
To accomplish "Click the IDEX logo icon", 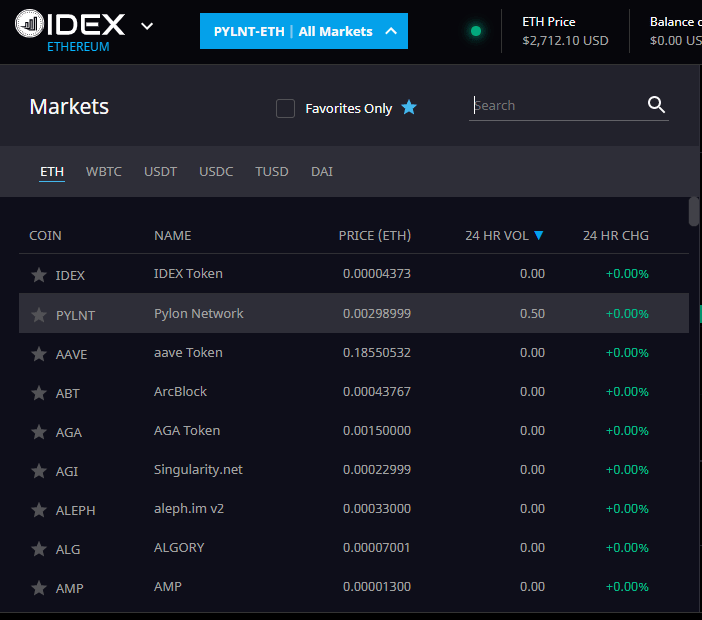I will [x=30, y=23].
